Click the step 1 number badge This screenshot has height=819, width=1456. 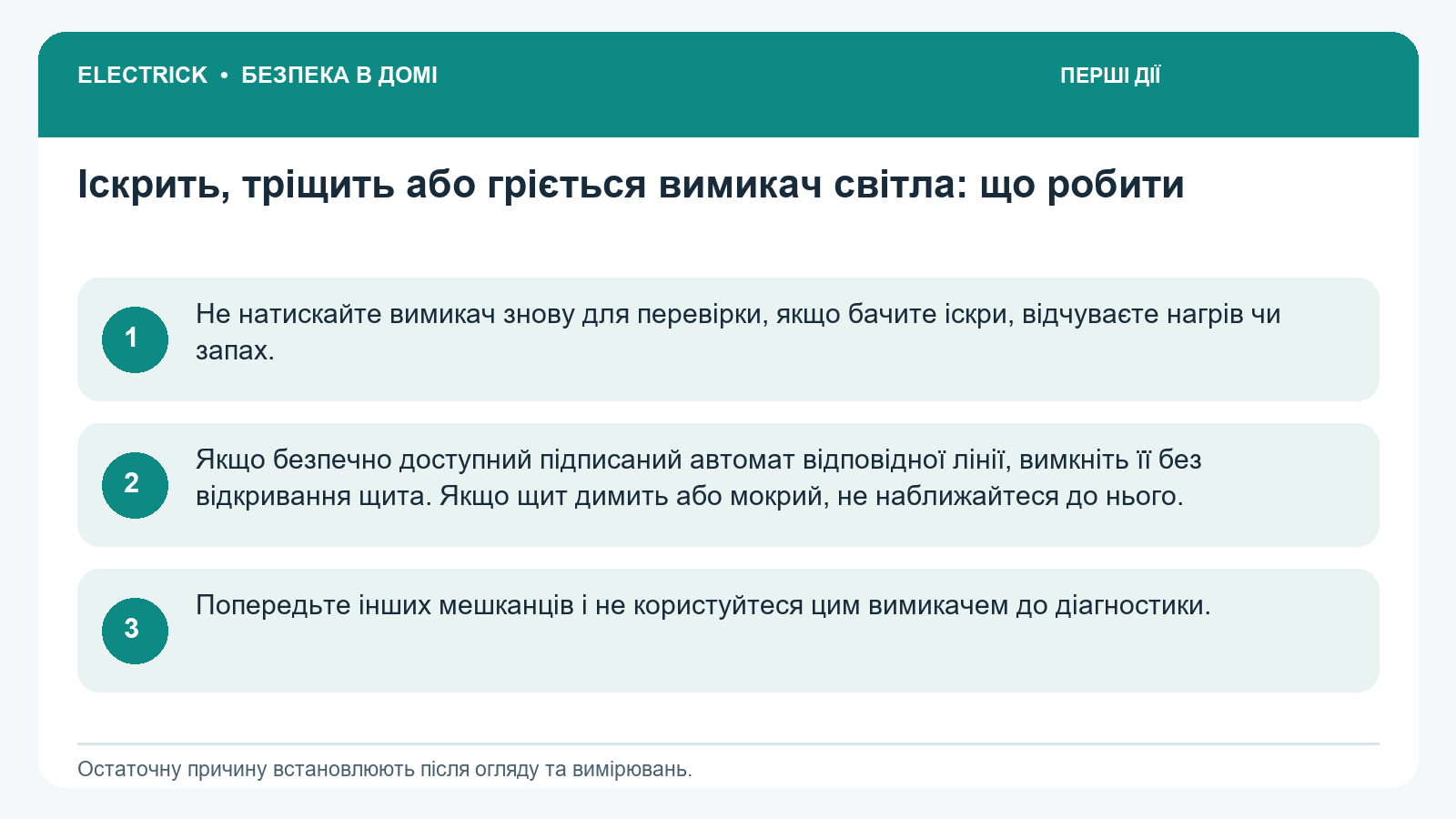(135, 339)
